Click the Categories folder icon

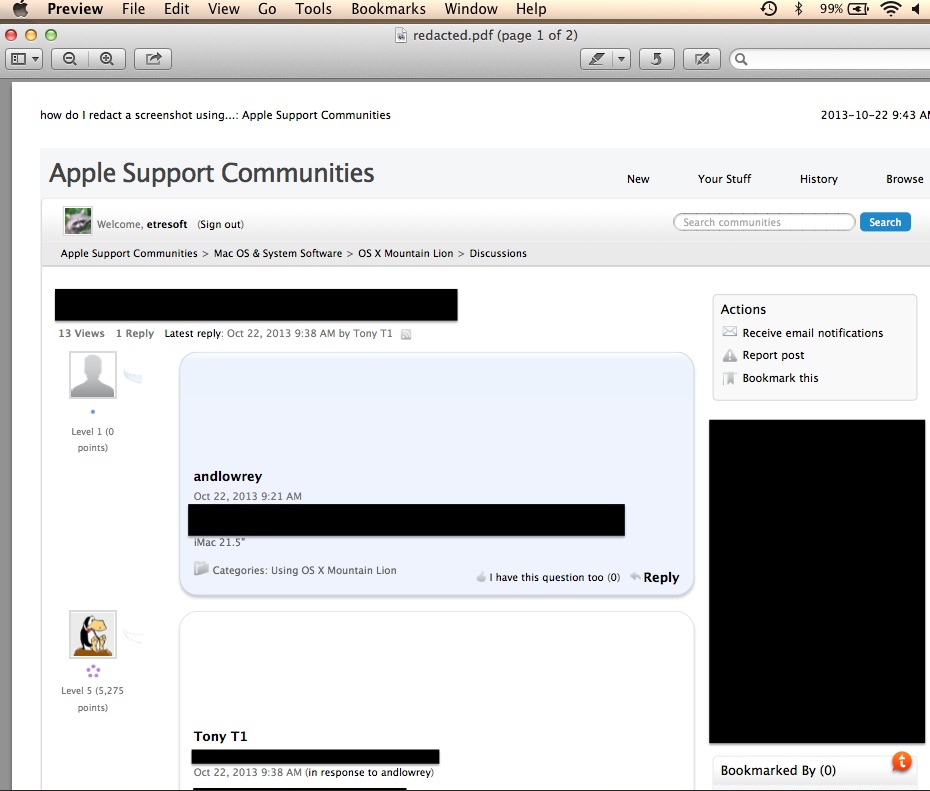(x=201, y=569)
